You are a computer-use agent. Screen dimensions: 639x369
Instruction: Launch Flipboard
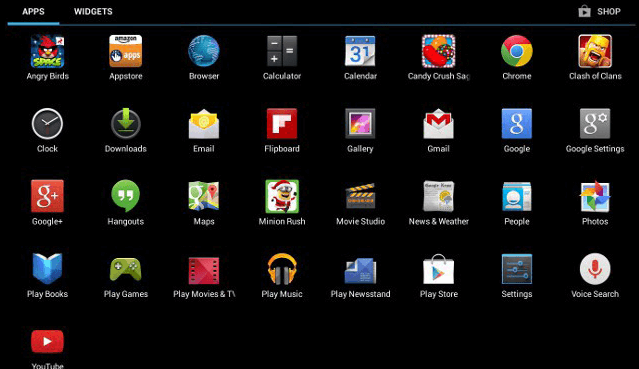[282, 124]
